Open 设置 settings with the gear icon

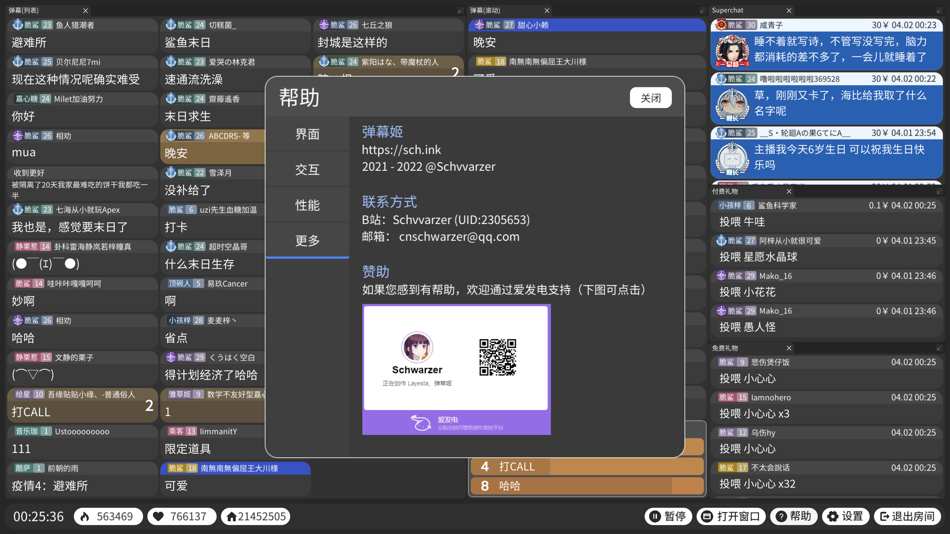click(x=845, y=516)
